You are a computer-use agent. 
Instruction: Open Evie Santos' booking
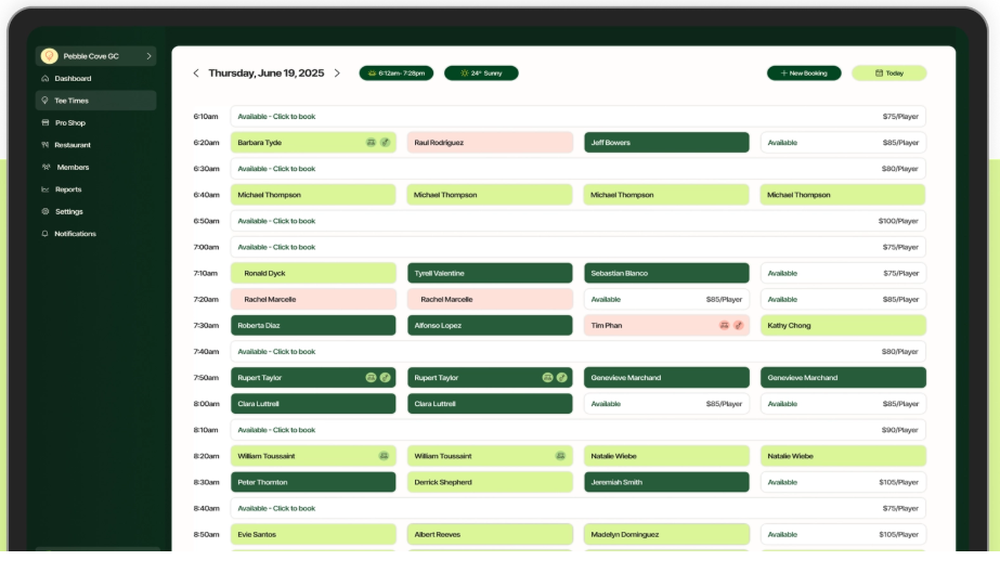click(x=313, y=535)
